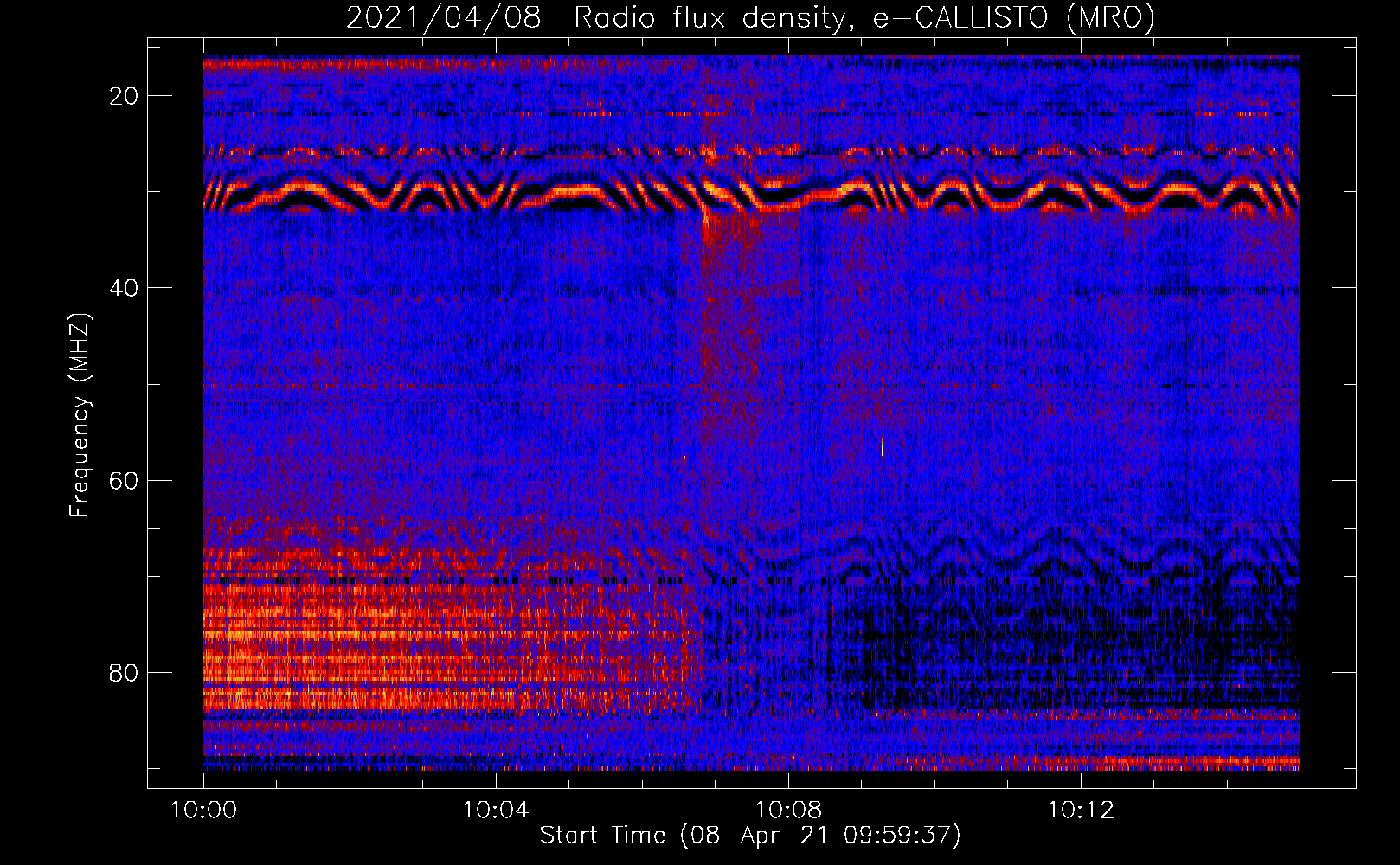Click the time tick label "10:00"
The height and width of the screenshot is (865, 1400).
203,811
